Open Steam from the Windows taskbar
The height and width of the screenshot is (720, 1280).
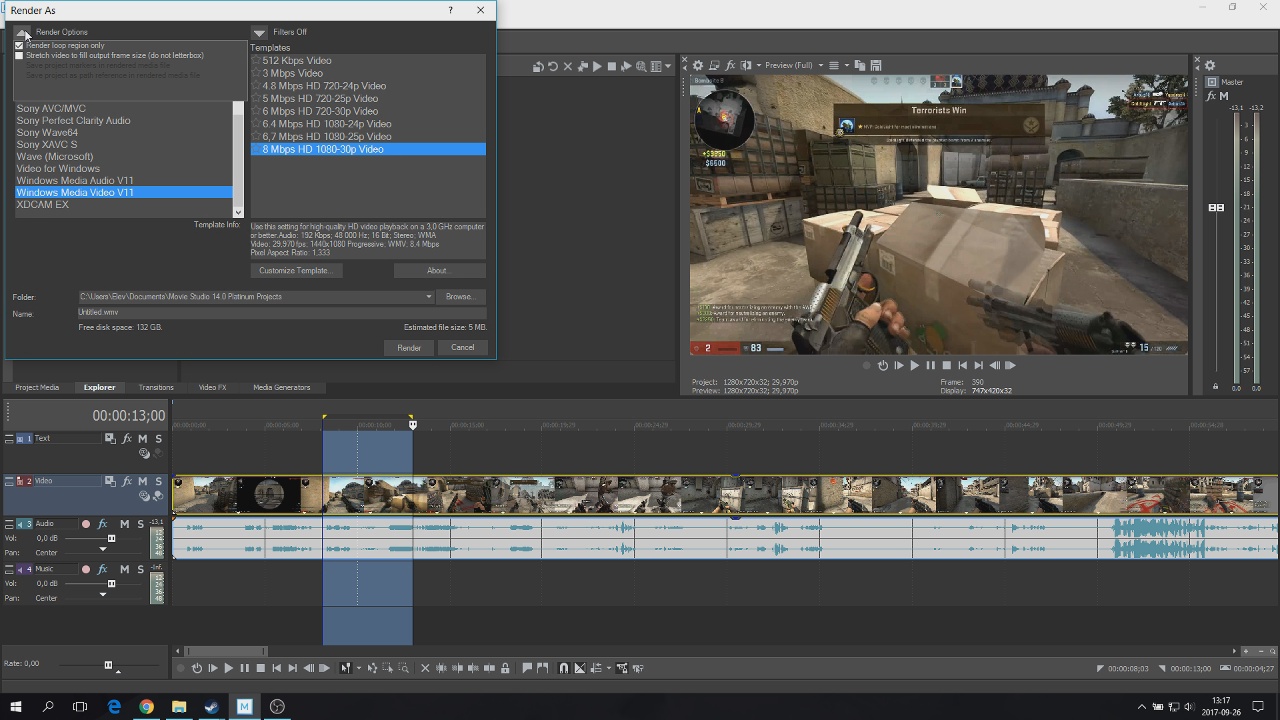point(211,707)
